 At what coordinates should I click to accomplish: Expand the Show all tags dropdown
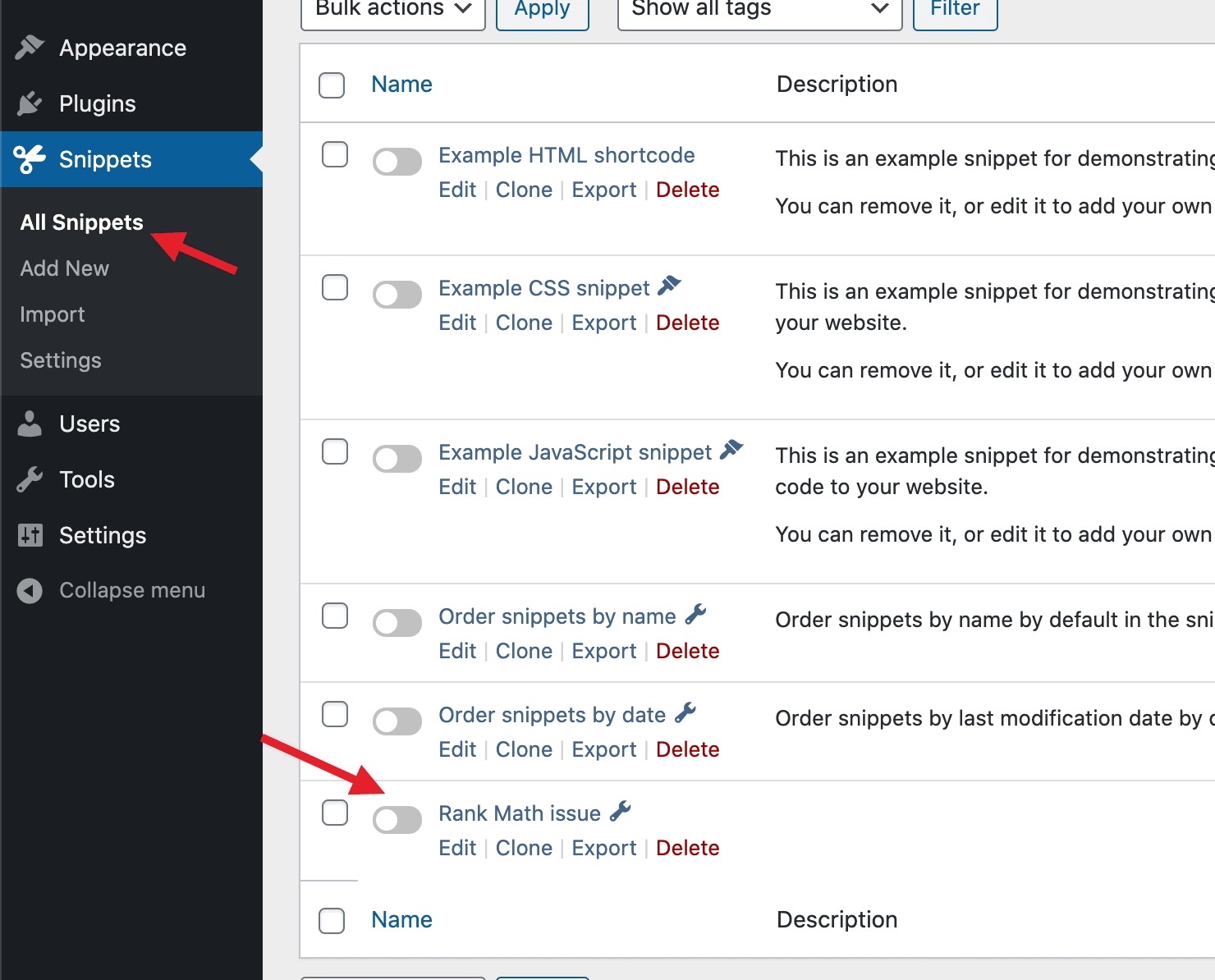pyautogui.click(x=759, y=10)
